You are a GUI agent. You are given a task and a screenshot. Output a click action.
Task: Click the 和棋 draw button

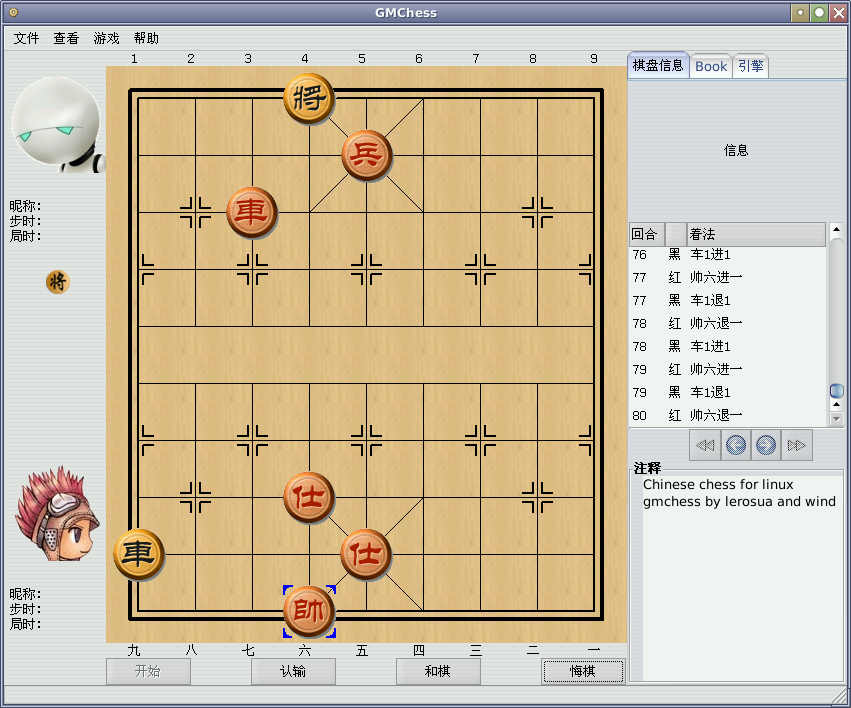(438, 672)
